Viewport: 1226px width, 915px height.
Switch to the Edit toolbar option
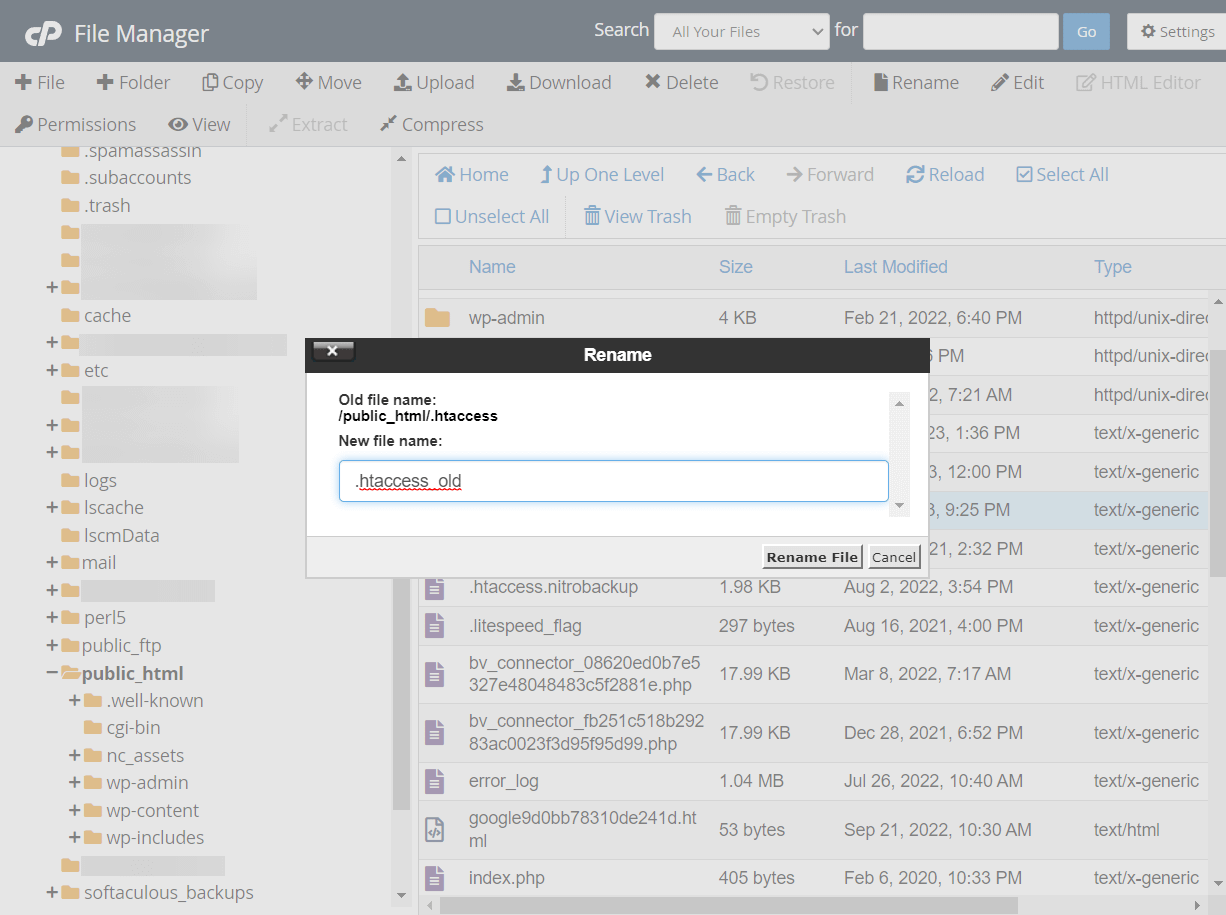click(1017, 82)
